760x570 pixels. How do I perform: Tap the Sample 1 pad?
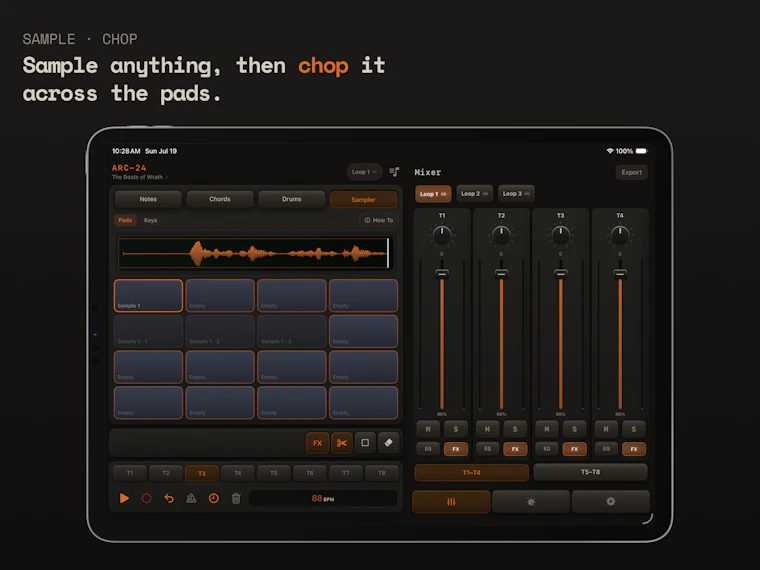coord(148,296)
